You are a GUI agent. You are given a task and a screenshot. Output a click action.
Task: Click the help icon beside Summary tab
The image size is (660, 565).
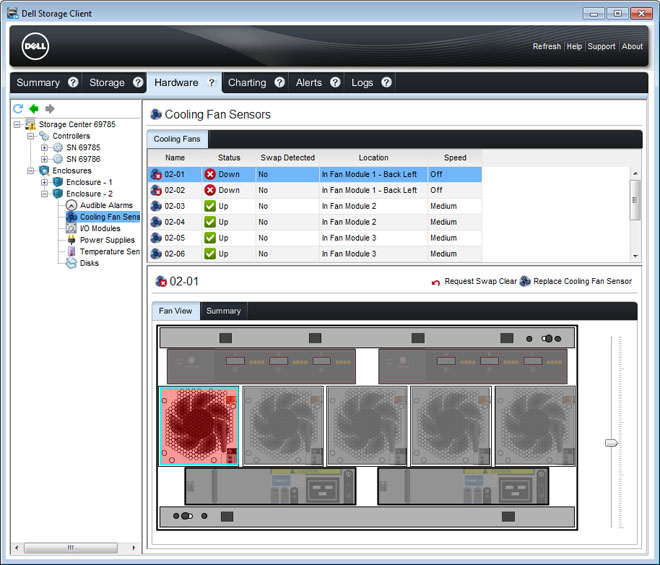pyautogui.click(x=72, y=82)
